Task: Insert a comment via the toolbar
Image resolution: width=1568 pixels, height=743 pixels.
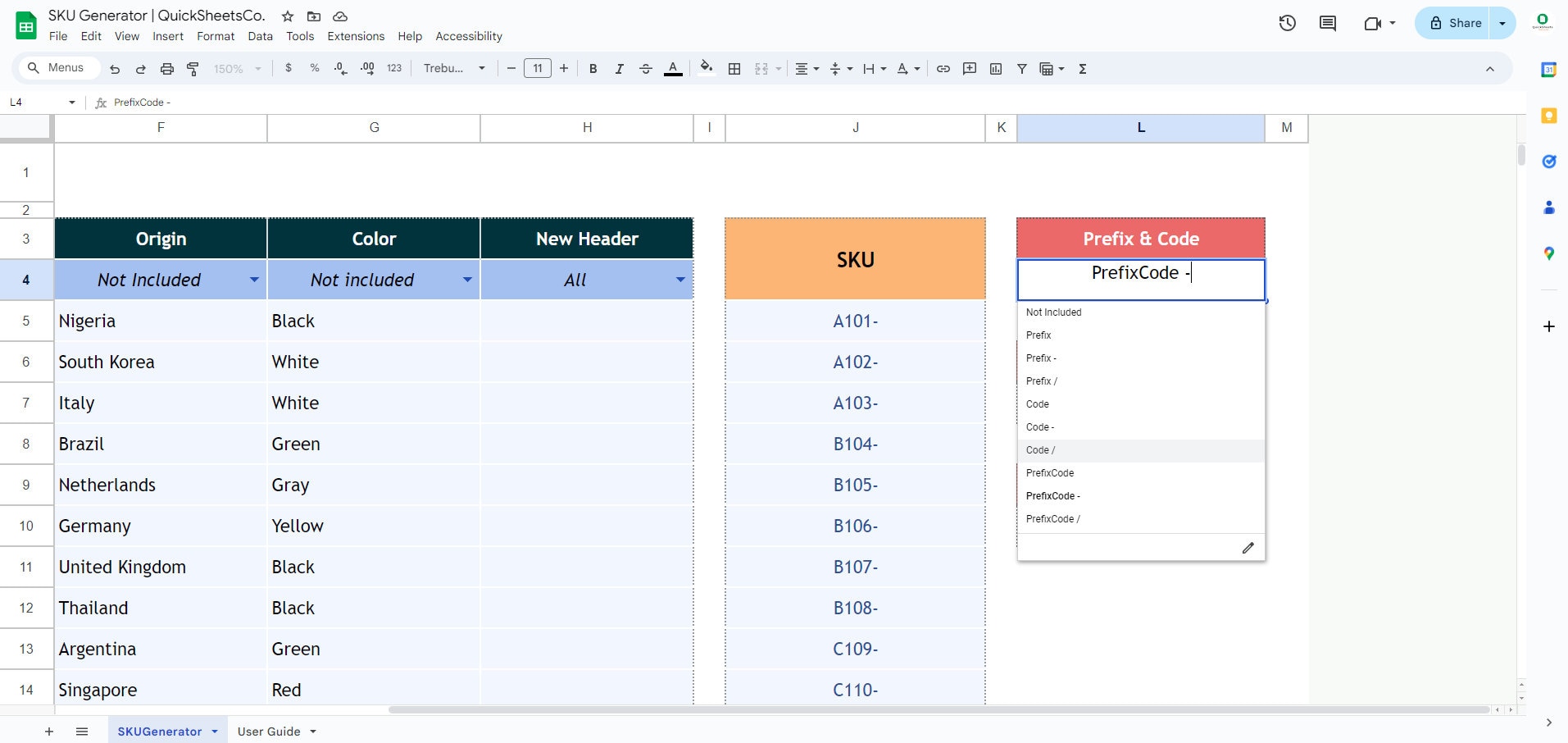Action: tap(970, 68)
